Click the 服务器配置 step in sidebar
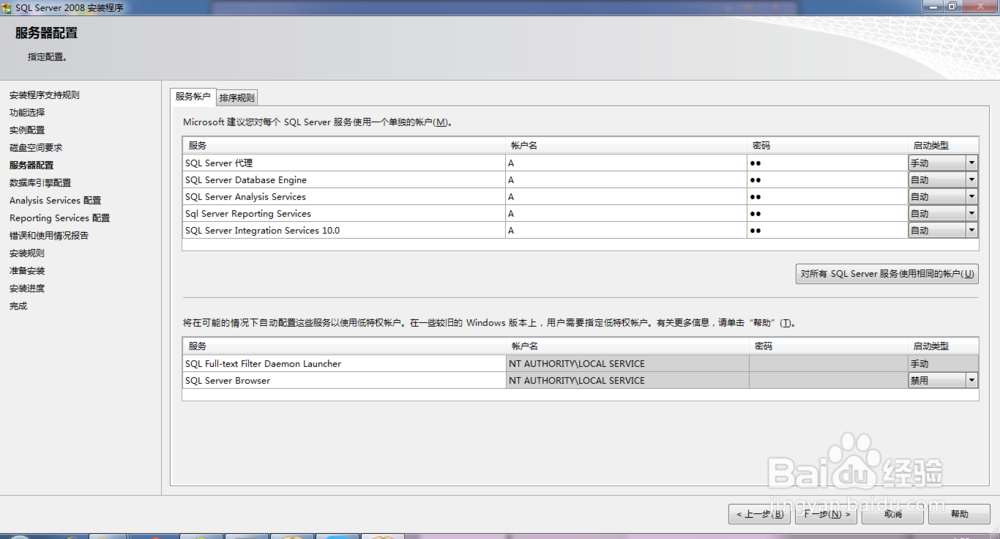The width and height of the screenshot is (1000, 539). (31, 165)
